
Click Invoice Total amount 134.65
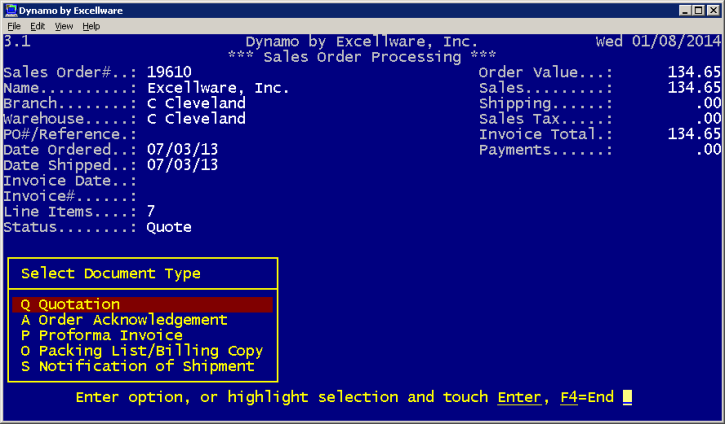[x=694, y=134]
